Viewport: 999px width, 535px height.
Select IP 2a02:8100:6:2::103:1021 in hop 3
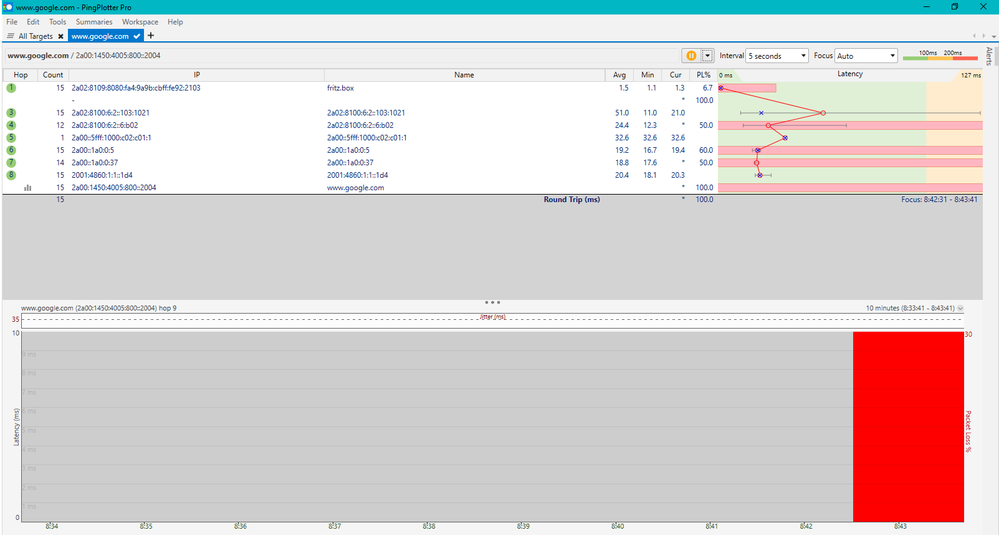[x=110, y=113]
